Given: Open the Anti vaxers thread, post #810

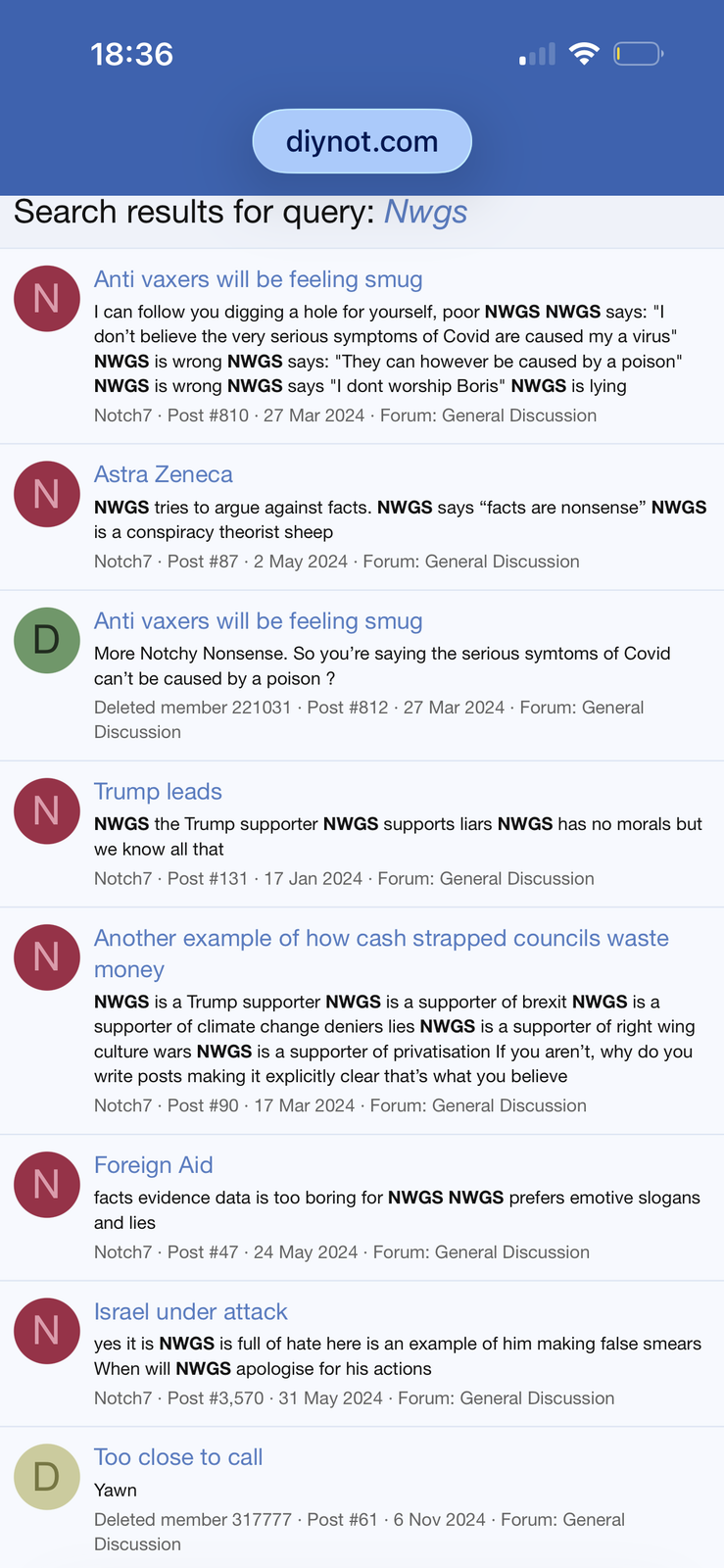Looking at the screenshot, I should coord(258,279).
